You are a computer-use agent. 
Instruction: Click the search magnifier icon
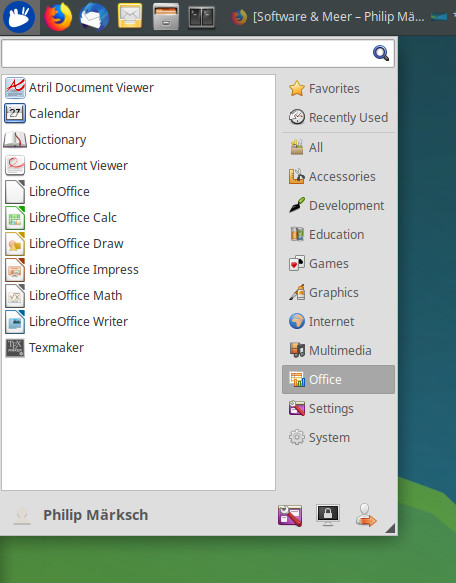point(381,53)
